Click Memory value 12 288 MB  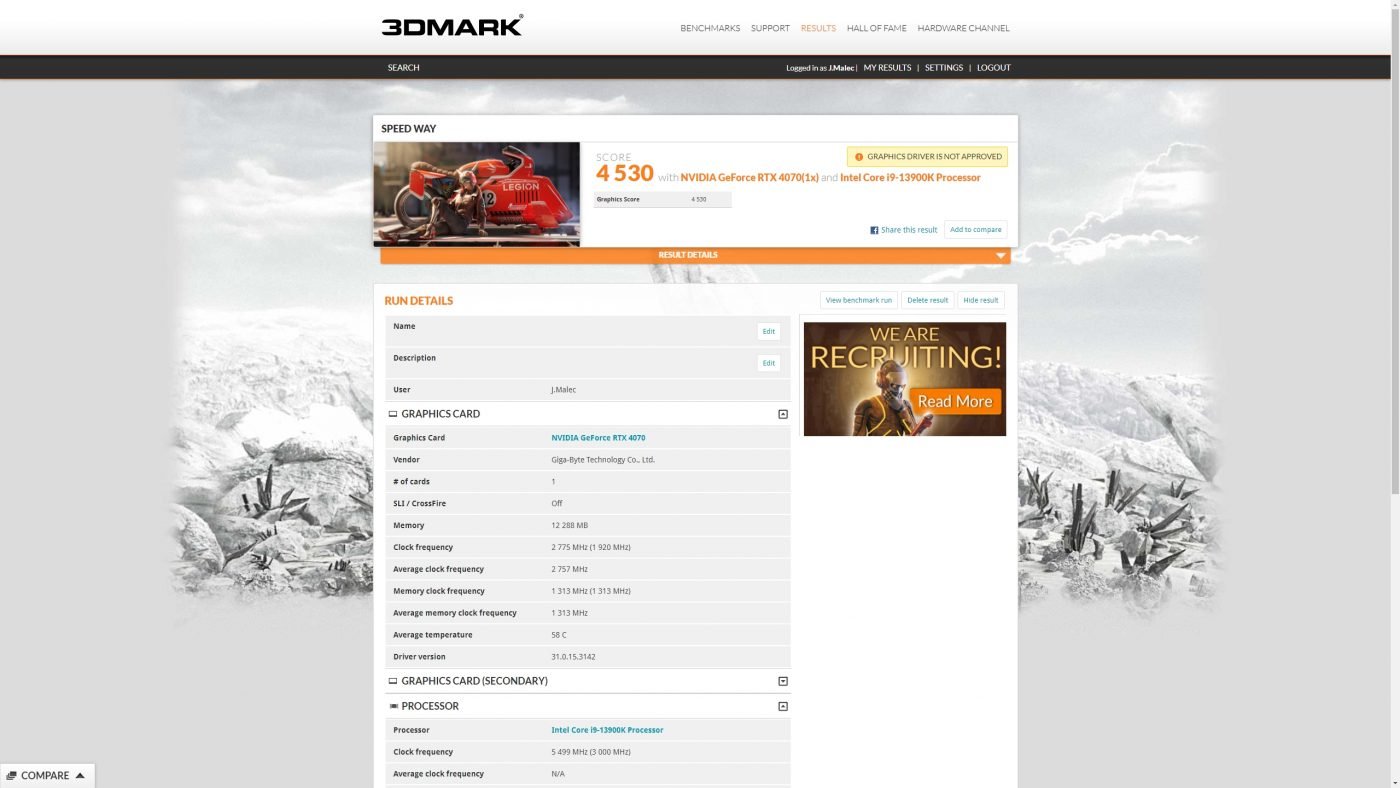[x=570, y=526]
